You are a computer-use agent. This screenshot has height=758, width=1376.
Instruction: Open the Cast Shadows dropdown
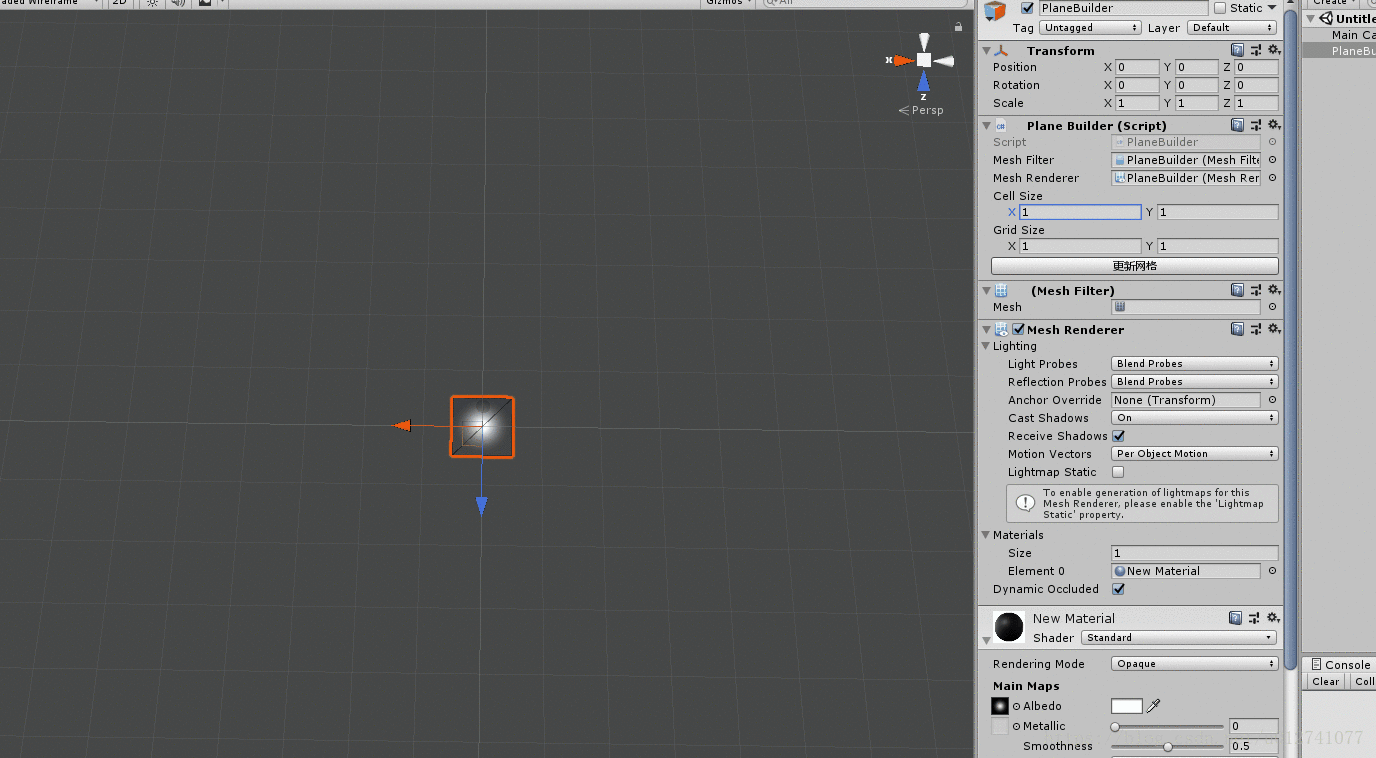(1194, 418)
